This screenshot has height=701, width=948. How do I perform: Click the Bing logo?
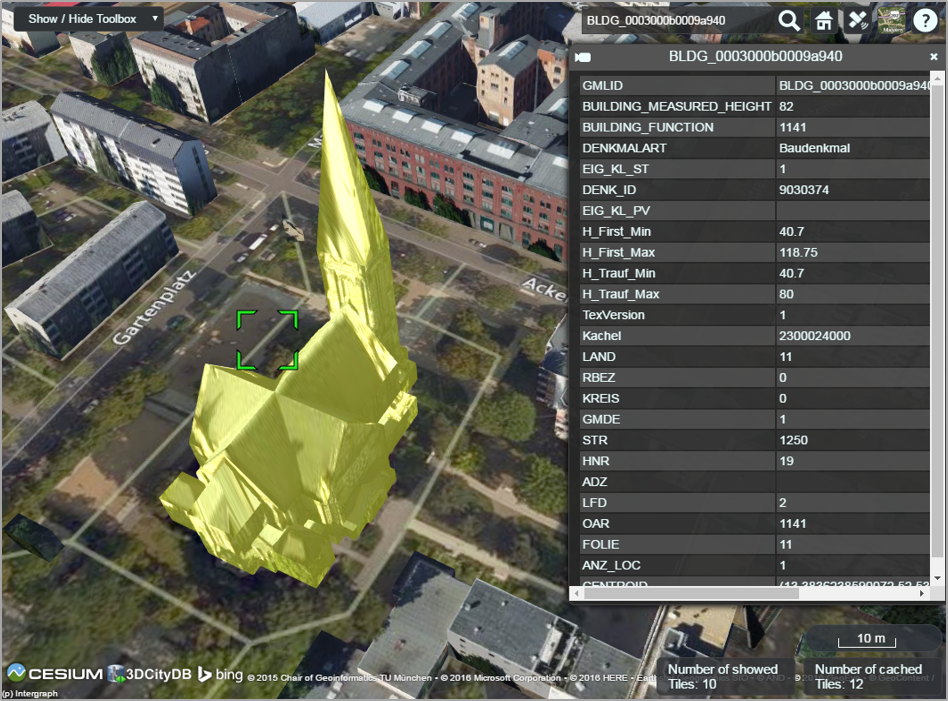[221, 674]
